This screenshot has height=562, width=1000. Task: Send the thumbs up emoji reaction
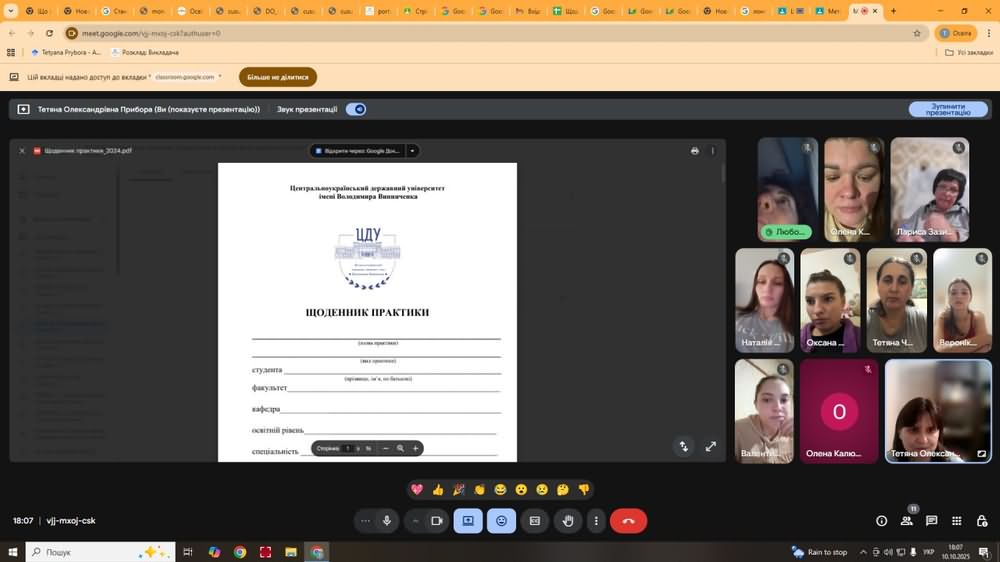point(438,490)
